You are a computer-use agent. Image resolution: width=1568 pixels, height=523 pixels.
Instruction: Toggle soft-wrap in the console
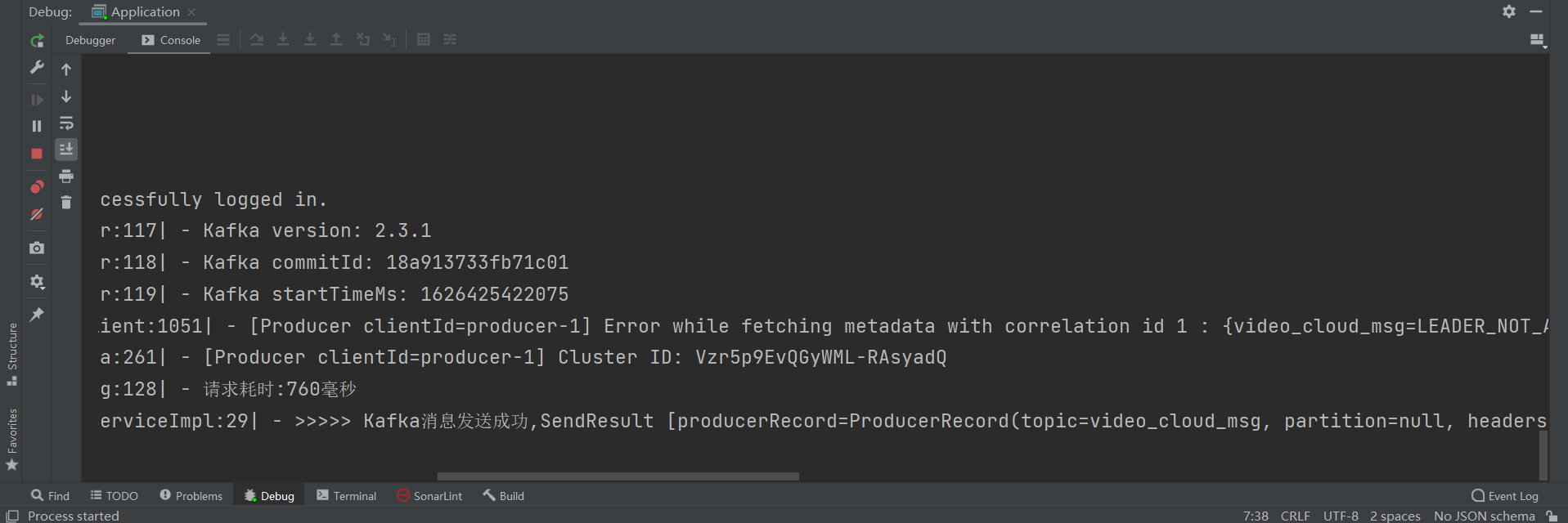[66, 123]
